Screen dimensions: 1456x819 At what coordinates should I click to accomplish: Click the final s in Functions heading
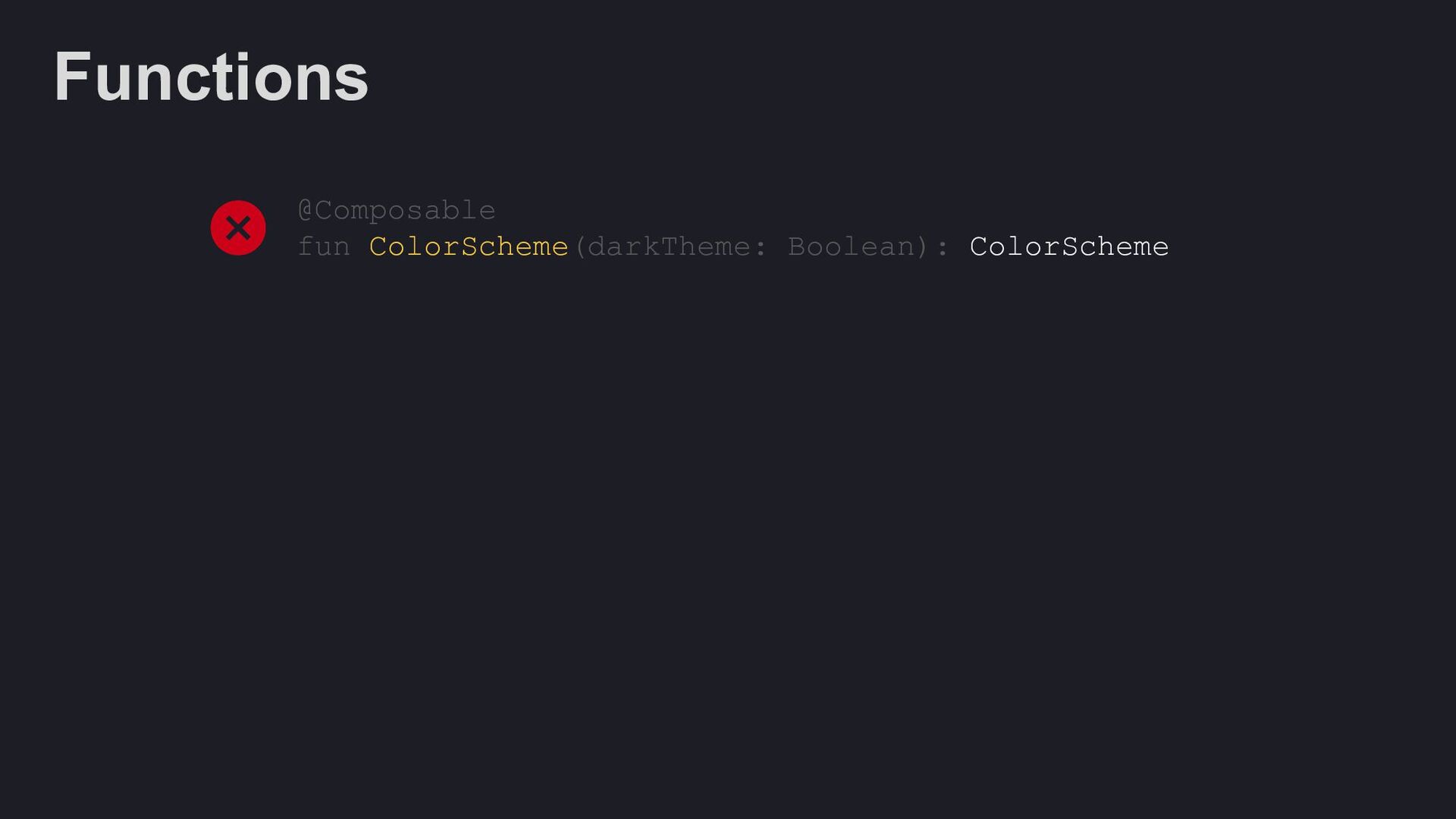click(352, 82)
